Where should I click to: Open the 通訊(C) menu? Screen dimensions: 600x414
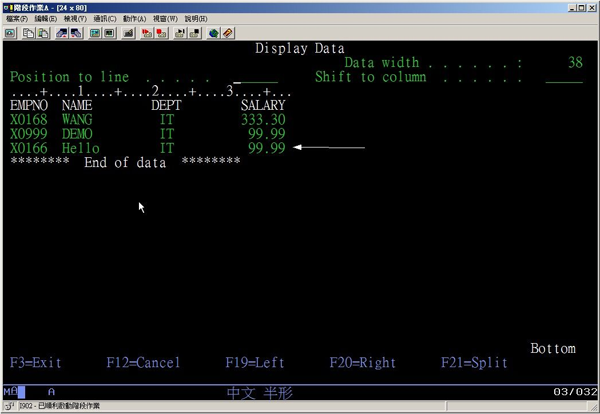point(104,19)
